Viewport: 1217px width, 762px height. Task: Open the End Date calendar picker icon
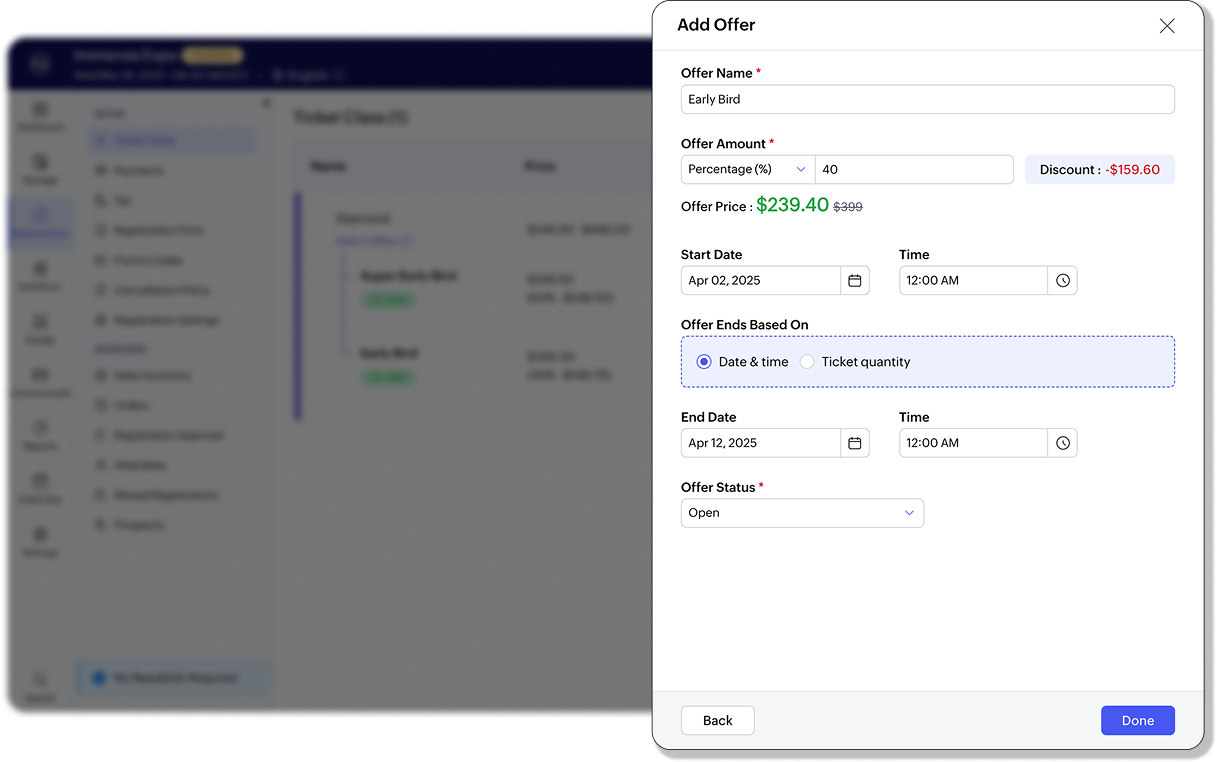[x=855, y=443]
